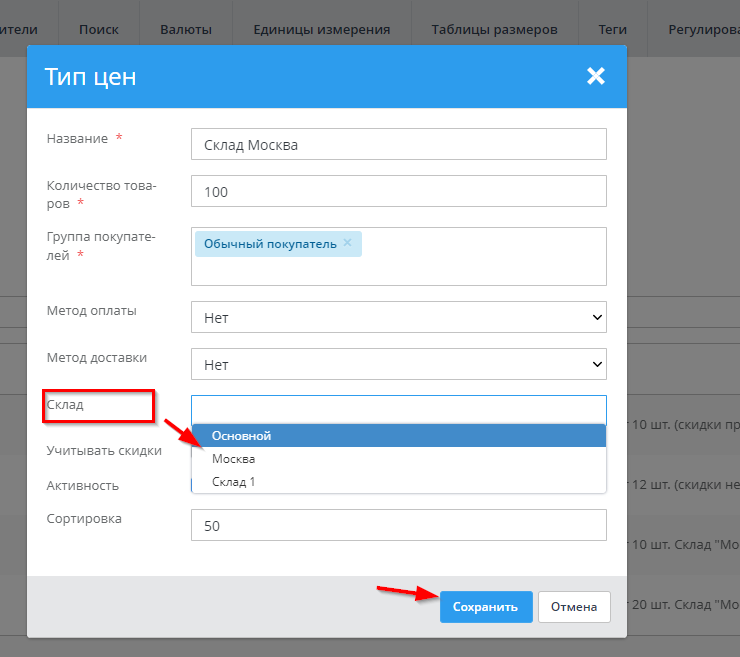Go to the Единицы измерения tab

point(321,29)
